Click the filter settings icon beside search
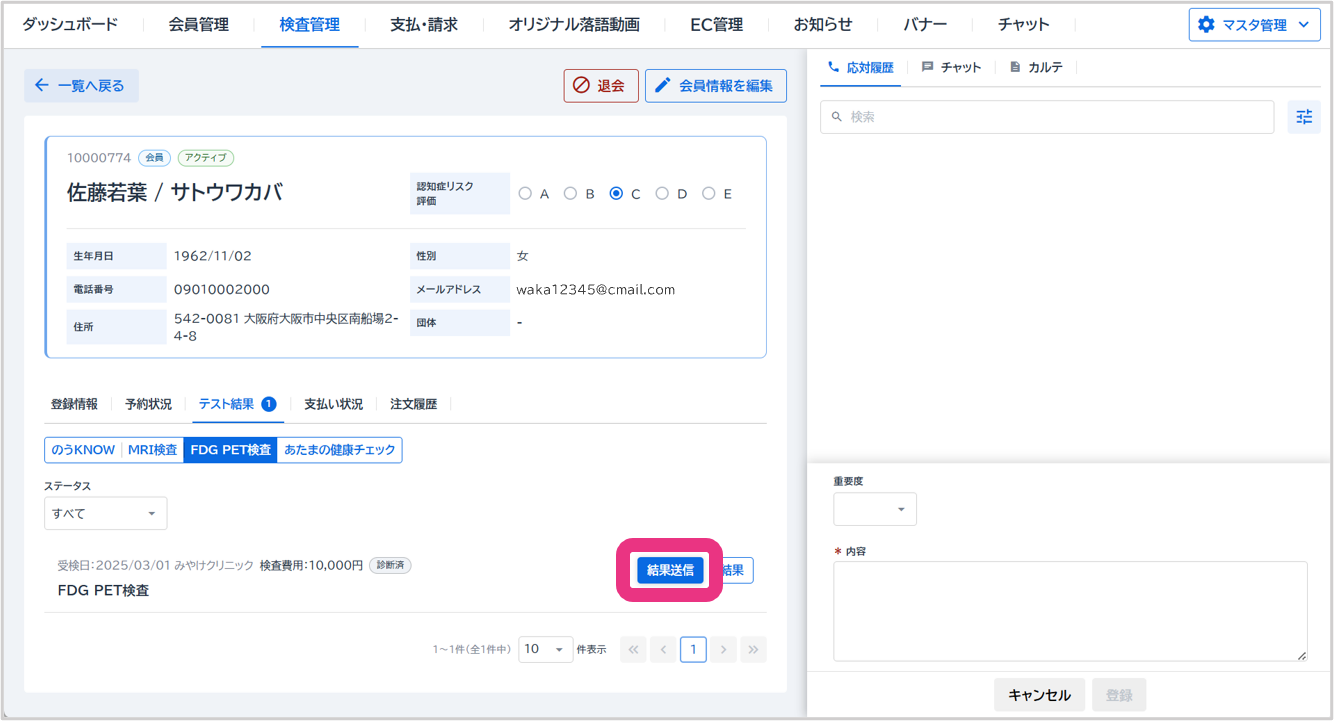This screenshot has width=1334, height=721. [1304, 117]
